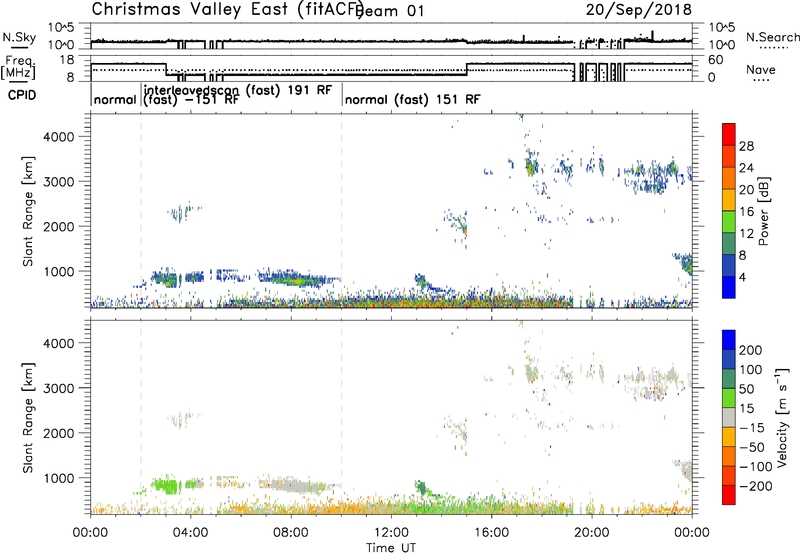
Task: Select the Beam 01 label
Action: (x=390, y=11)
